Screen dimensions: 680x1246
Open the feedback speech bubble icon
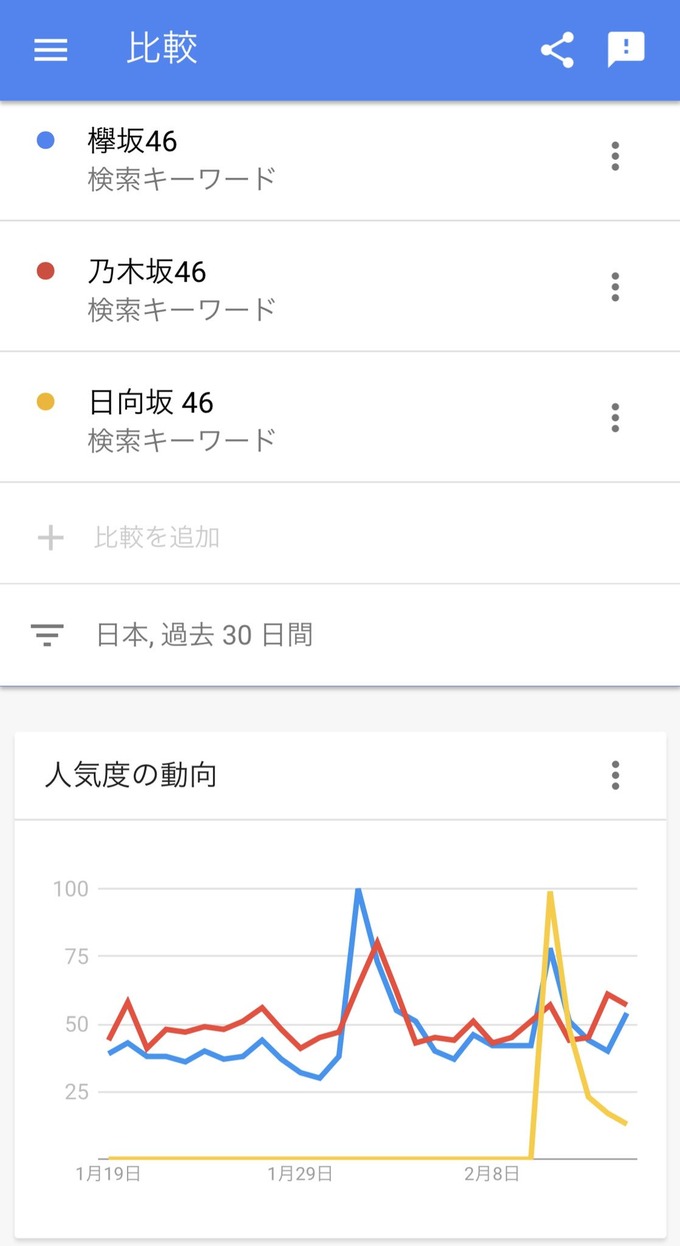pos(626,50)
